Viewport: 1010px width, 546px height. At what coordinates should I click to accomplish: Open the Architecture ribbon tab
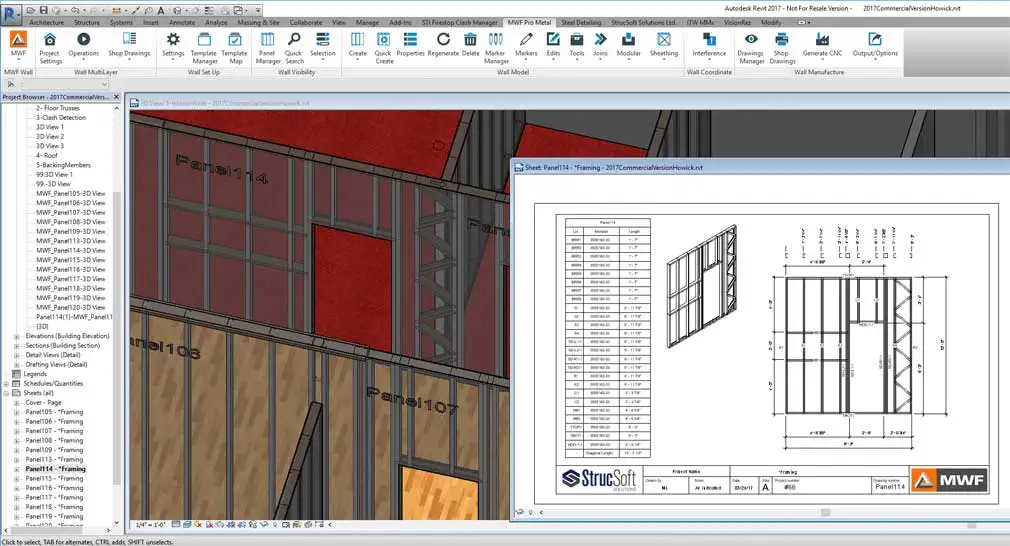48,21
